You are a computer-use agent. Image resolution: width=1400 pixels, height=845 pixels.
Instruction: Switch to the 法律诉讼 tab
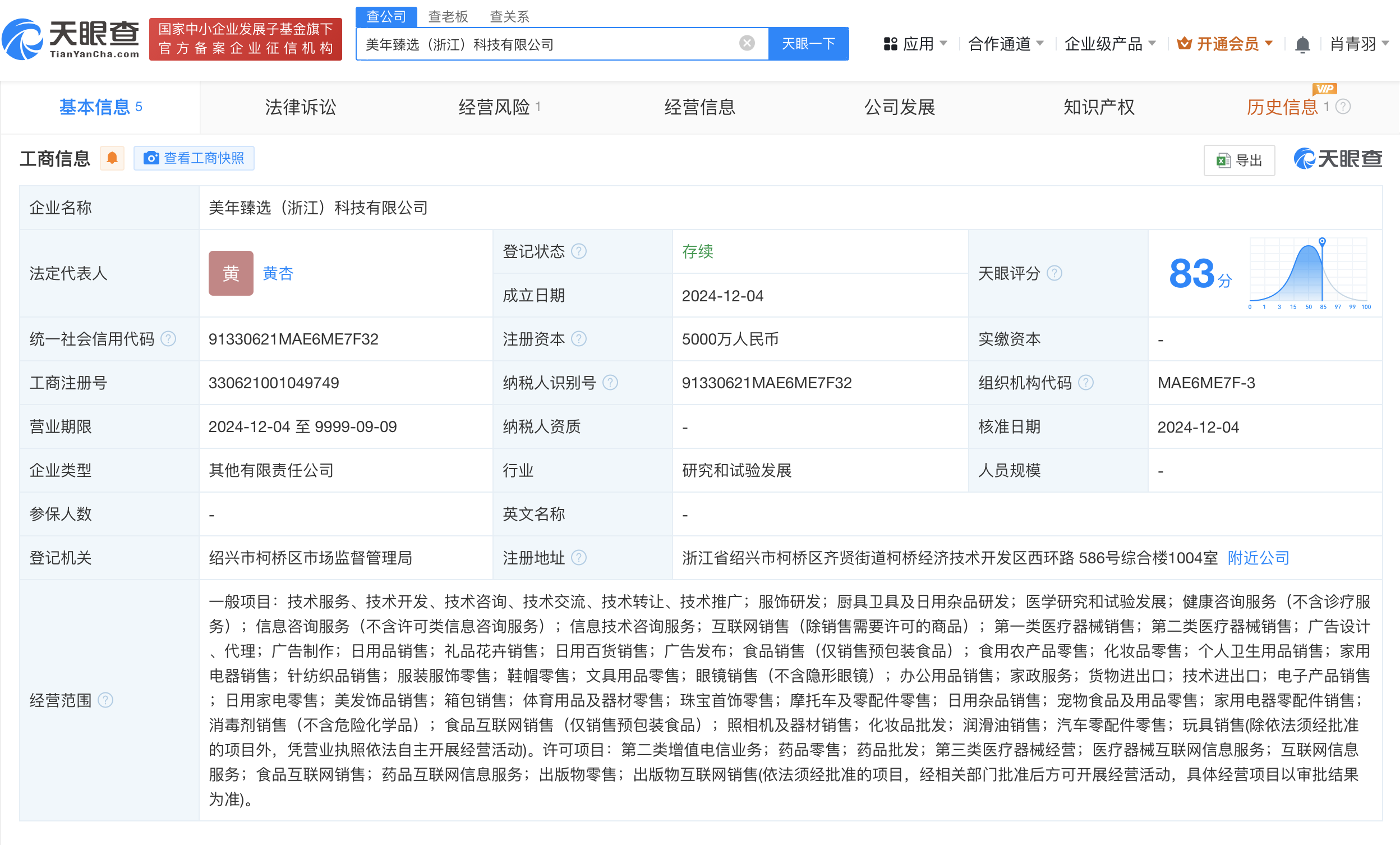301,107
